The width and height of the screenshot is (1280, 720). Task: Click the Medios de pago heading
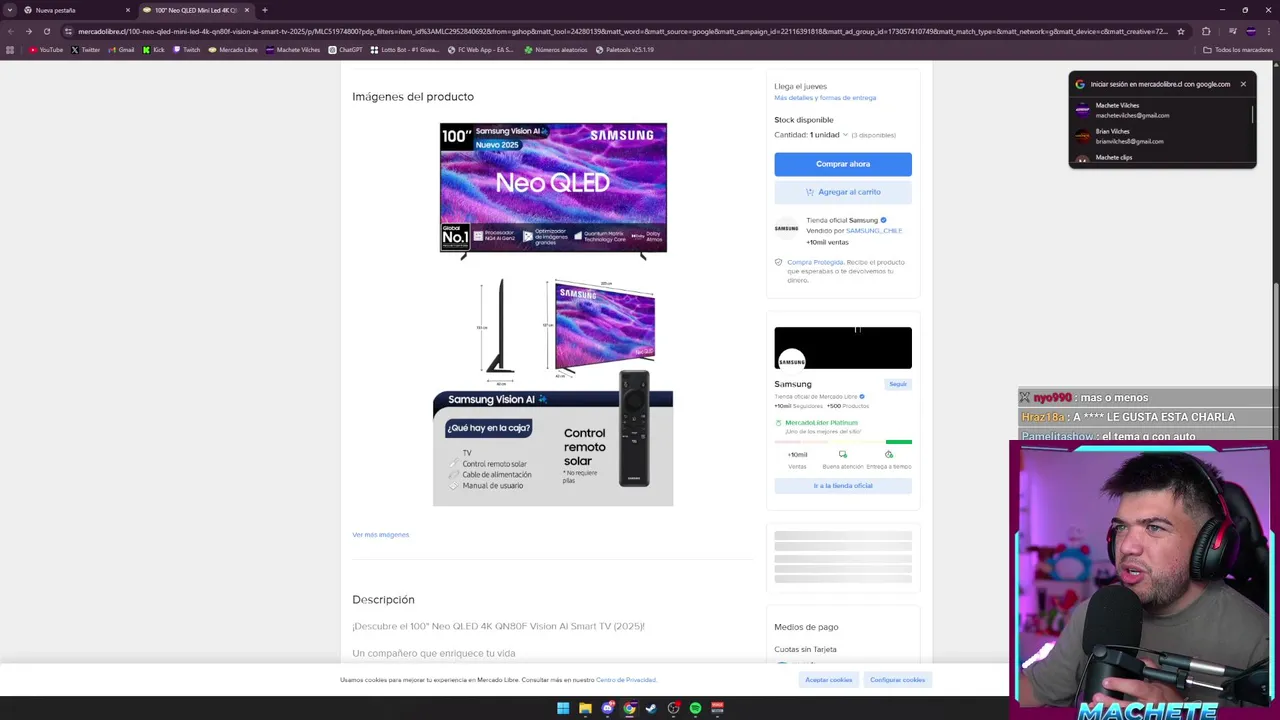pyautogui.click(x=806, y=627)
